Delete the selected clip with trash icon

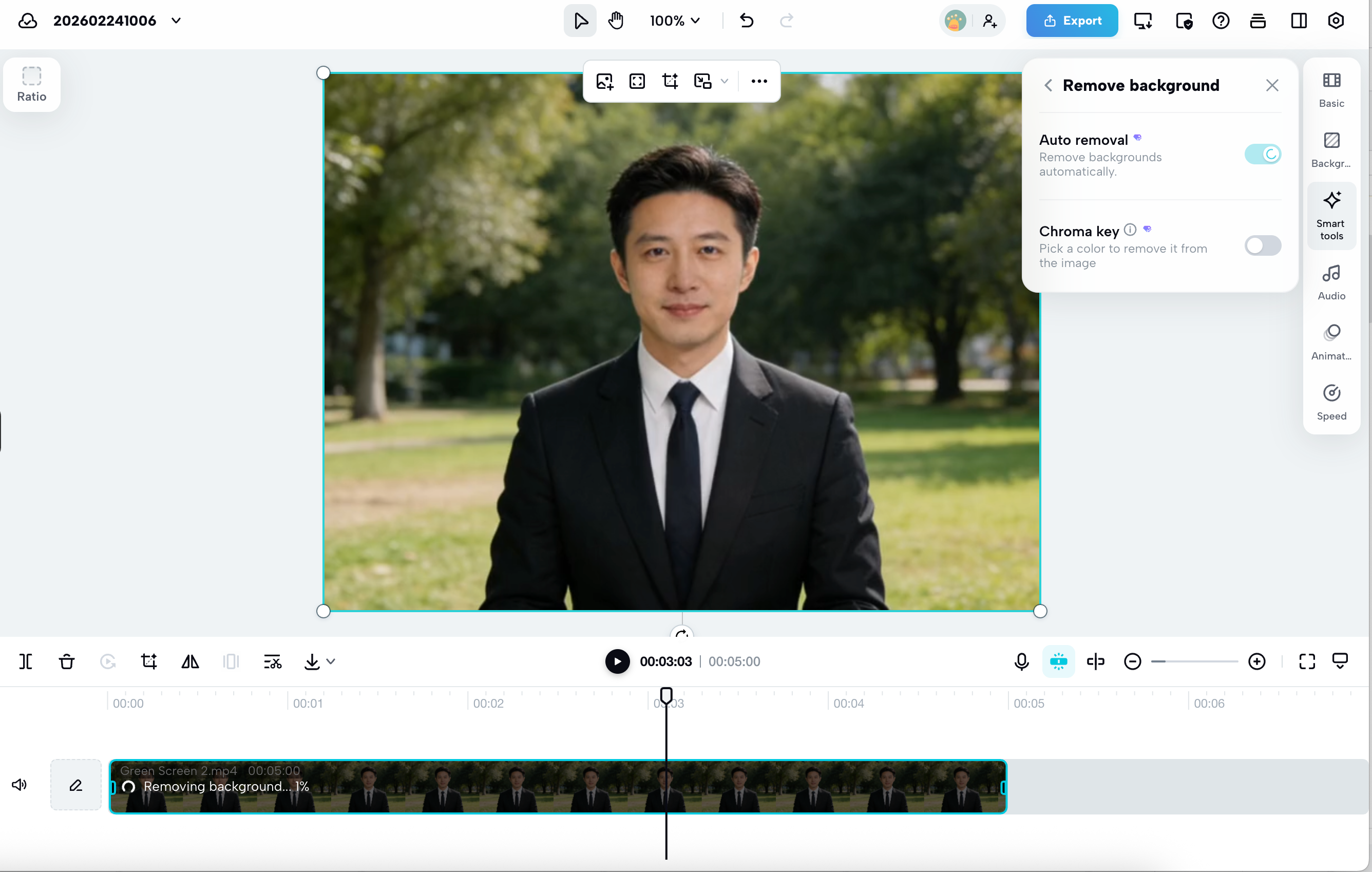[x=67, y=661]
